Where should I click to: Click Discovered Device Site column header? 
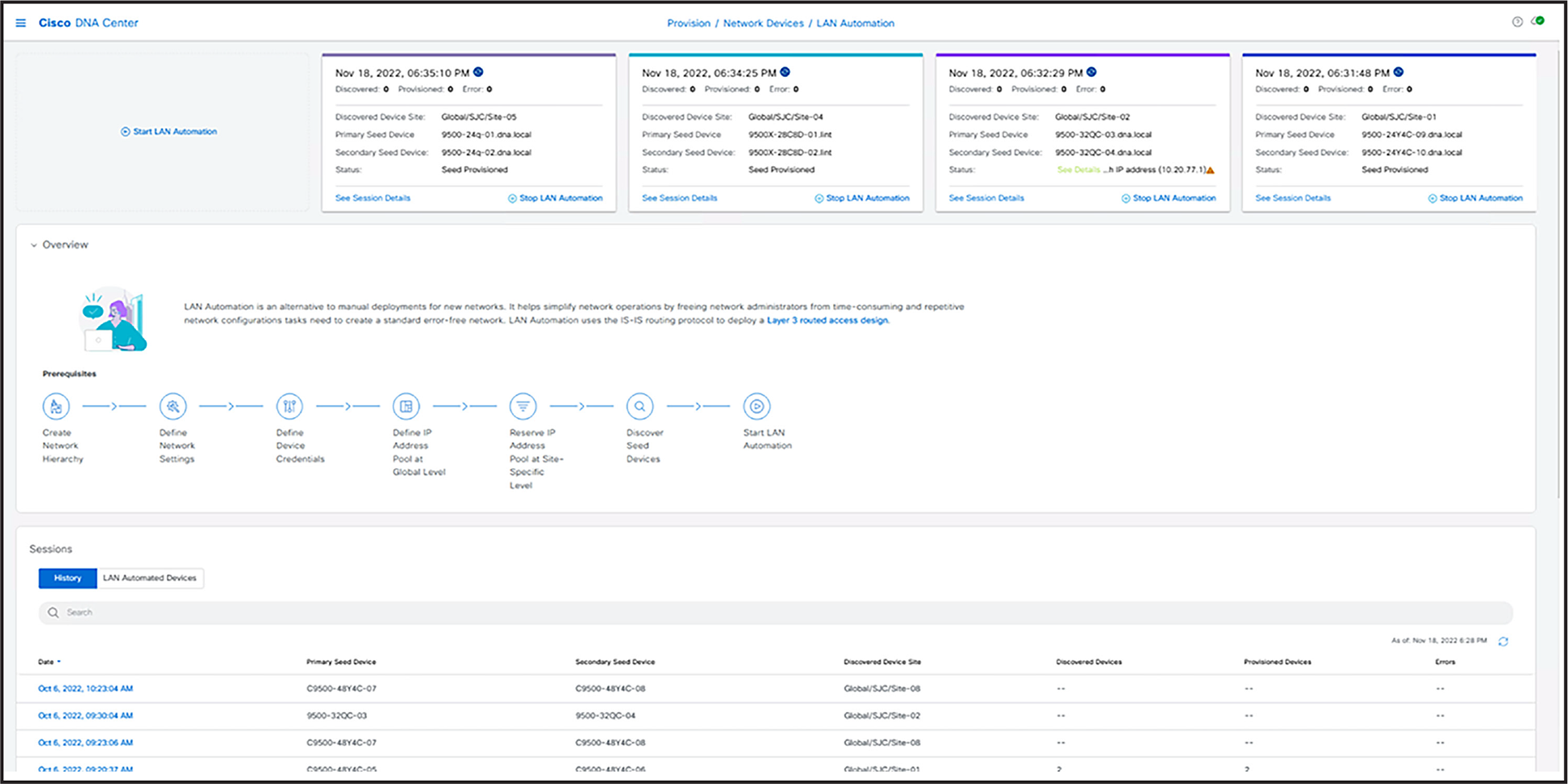[882, 662]
